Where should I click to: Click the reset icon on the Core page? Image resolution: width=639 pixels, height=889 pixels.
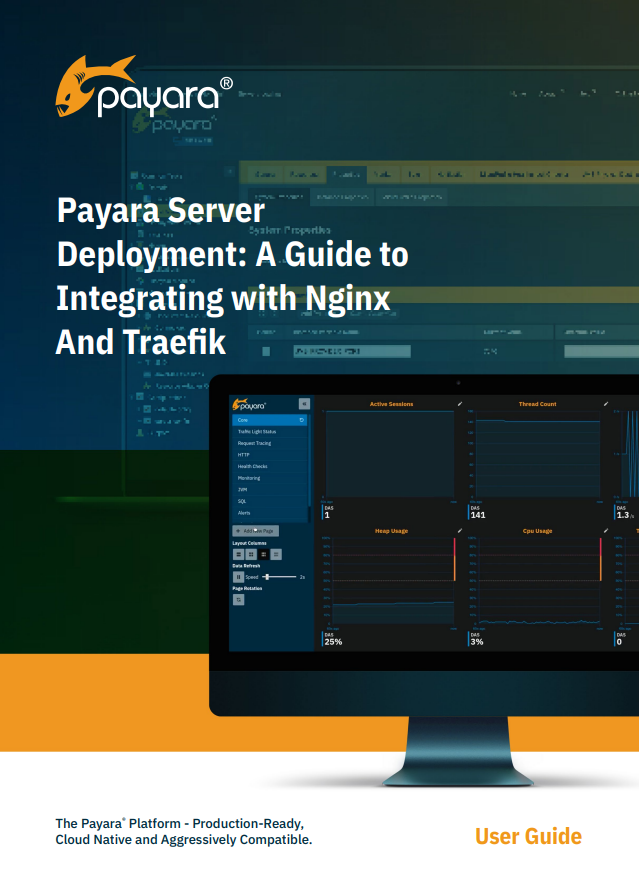click(x=302, y=421)
